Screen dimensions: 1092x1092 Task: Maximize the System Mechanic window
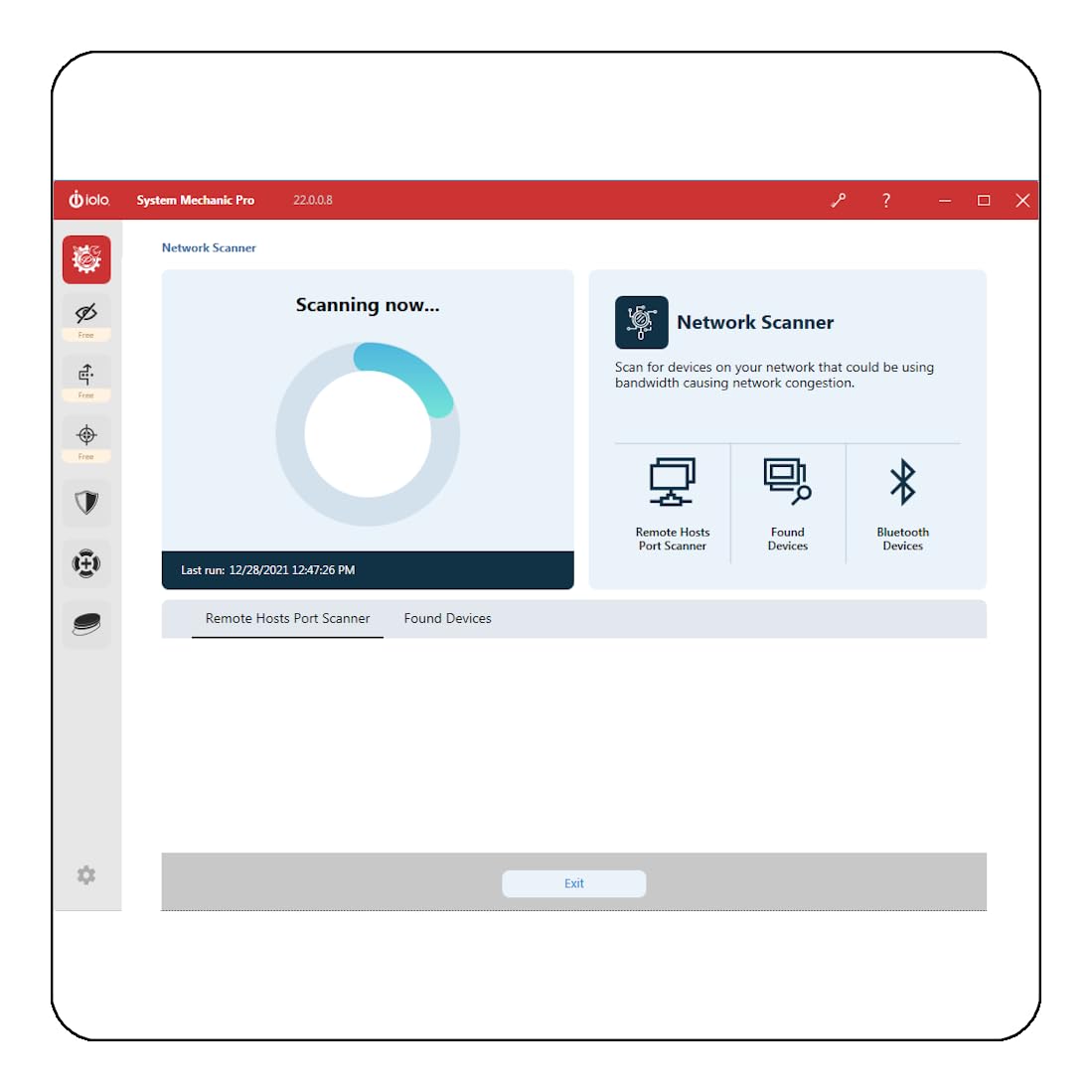[984, 201]
